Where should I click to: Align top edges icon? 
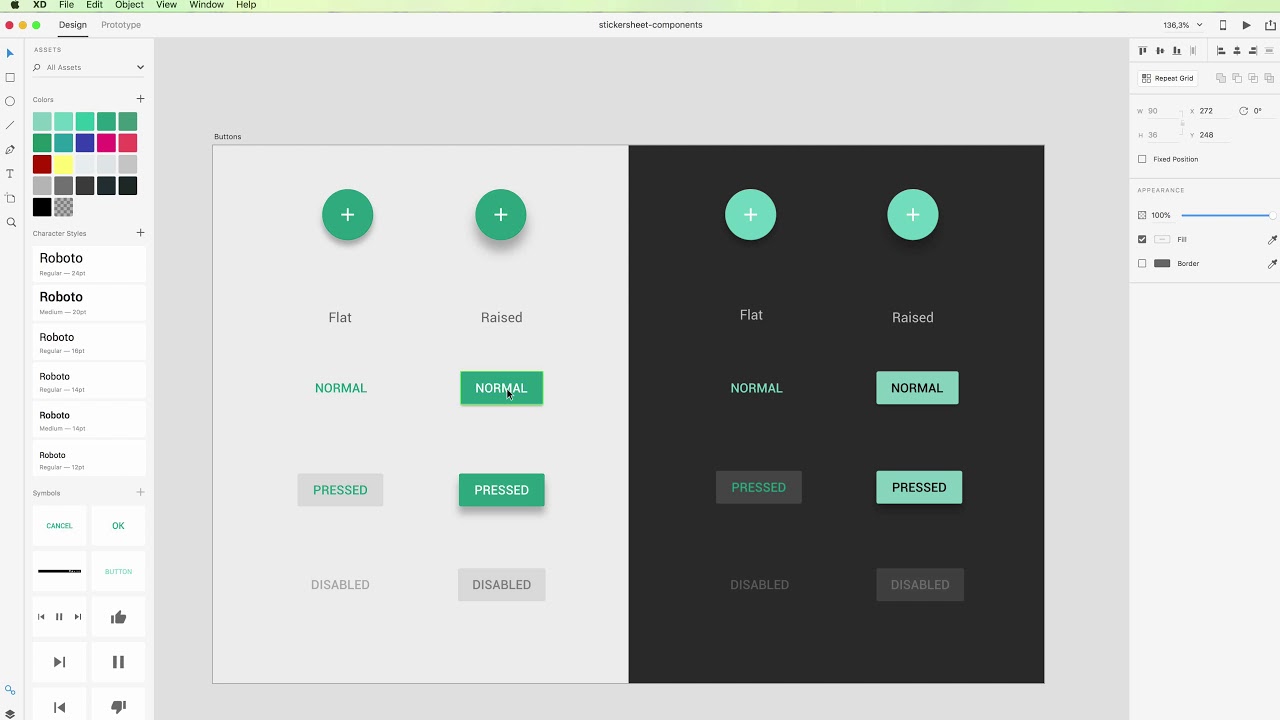(x=1143, y=50)
